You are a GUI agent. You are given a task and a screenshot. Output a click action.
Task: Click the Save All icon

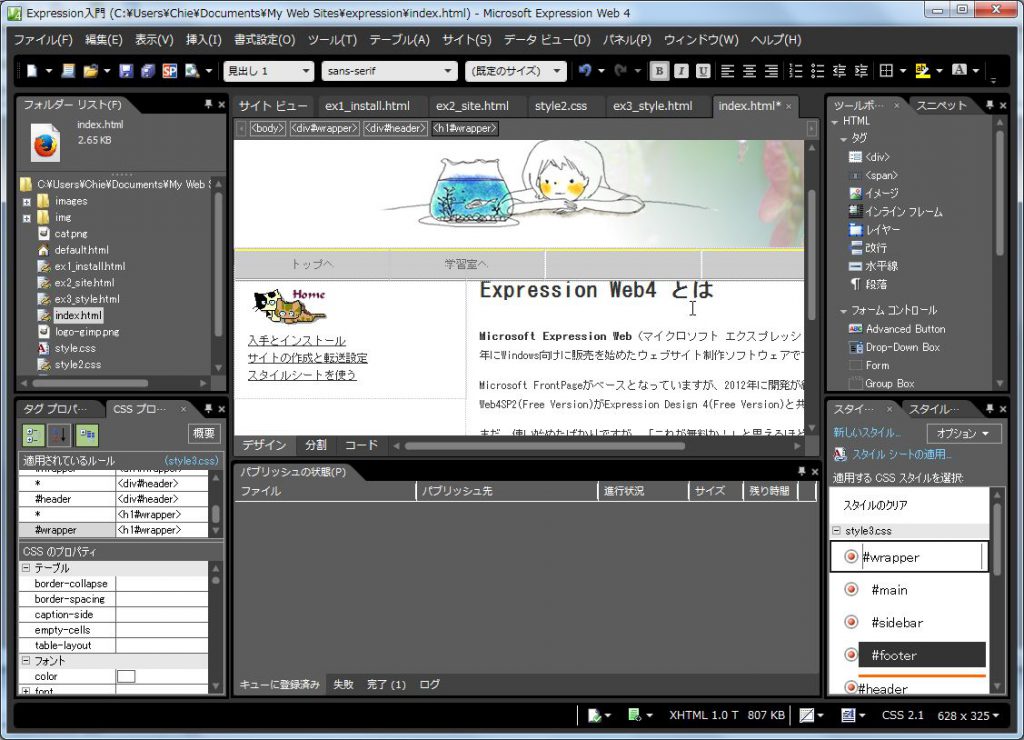148,71
